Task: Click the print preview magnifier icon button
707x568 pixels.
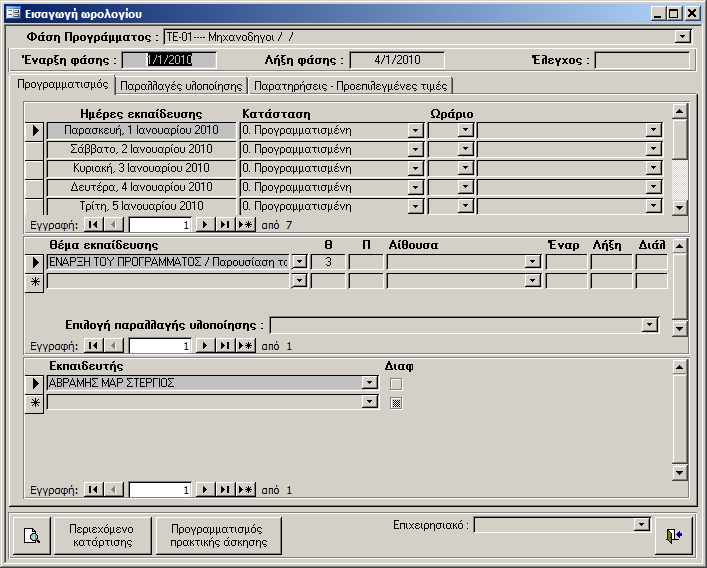Action: (31, 536)
